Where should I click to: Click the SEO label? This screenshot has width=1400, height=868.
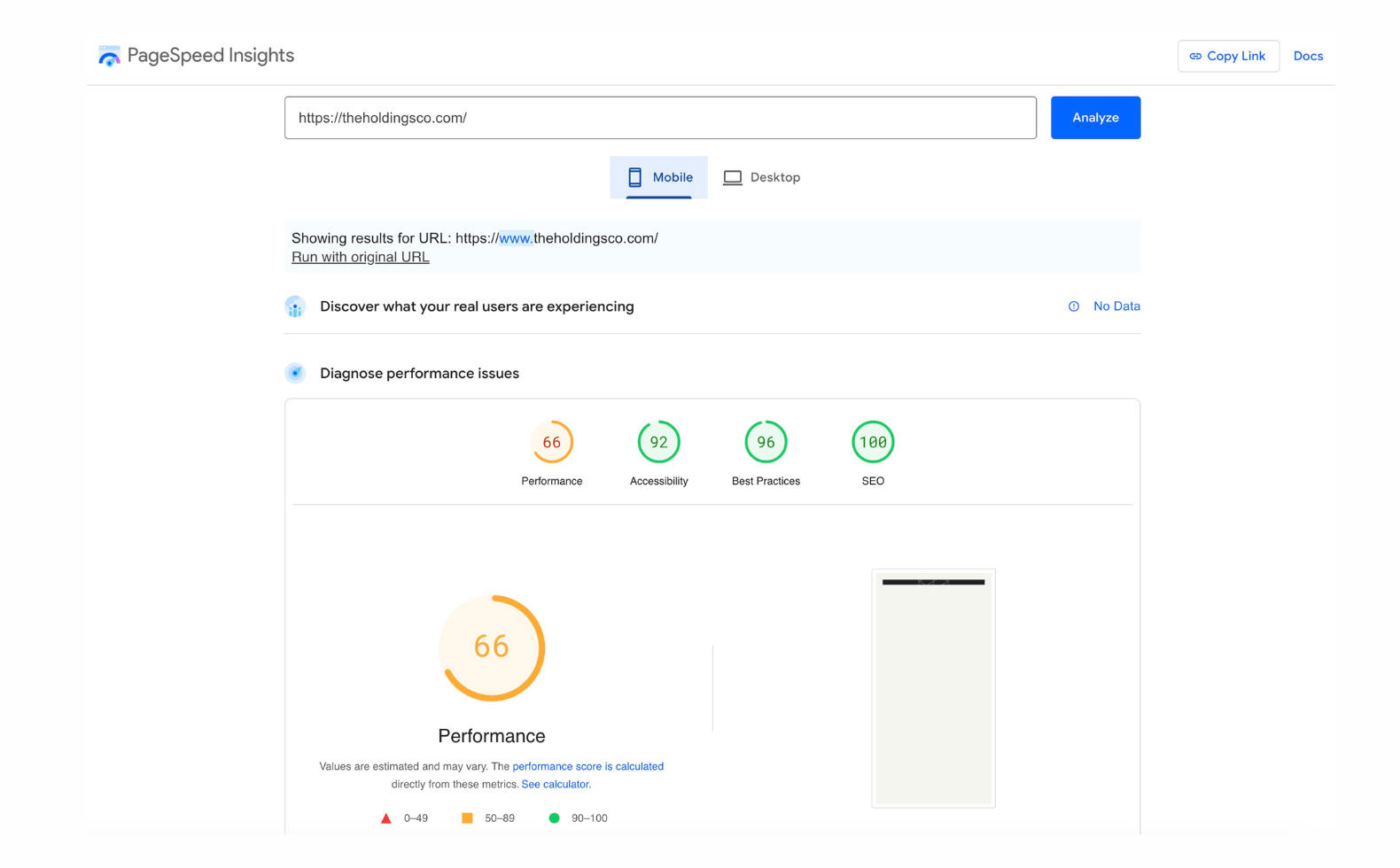coord(873,481)
